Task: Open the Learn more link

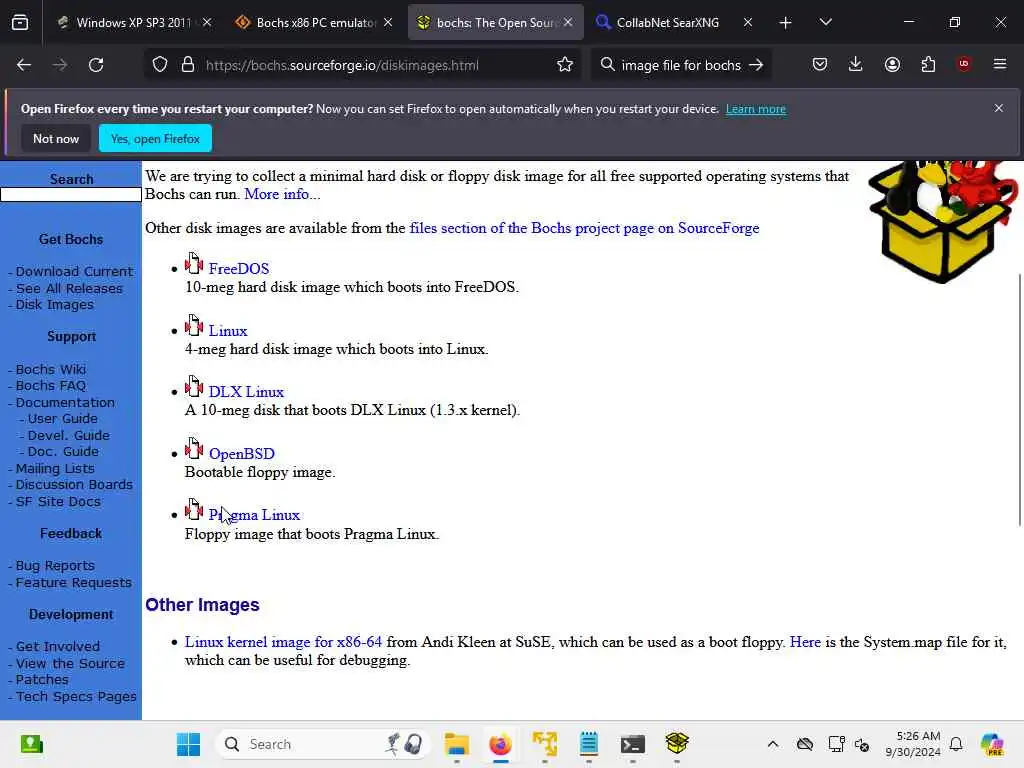Action: (x=756, y=109)
